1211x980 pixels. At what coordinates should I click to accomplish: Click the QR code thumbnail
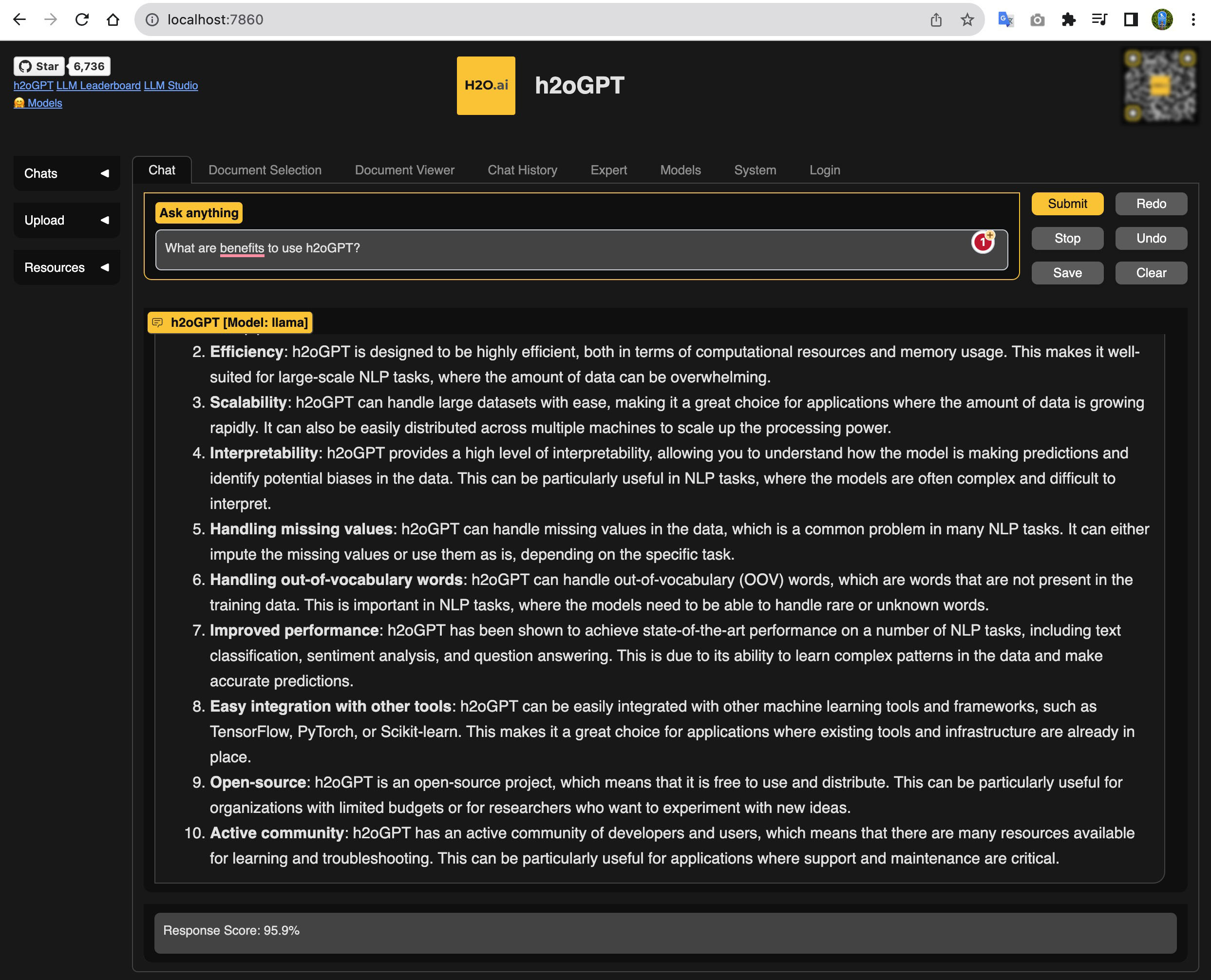pyautogui.click(x=1160, y=86)
